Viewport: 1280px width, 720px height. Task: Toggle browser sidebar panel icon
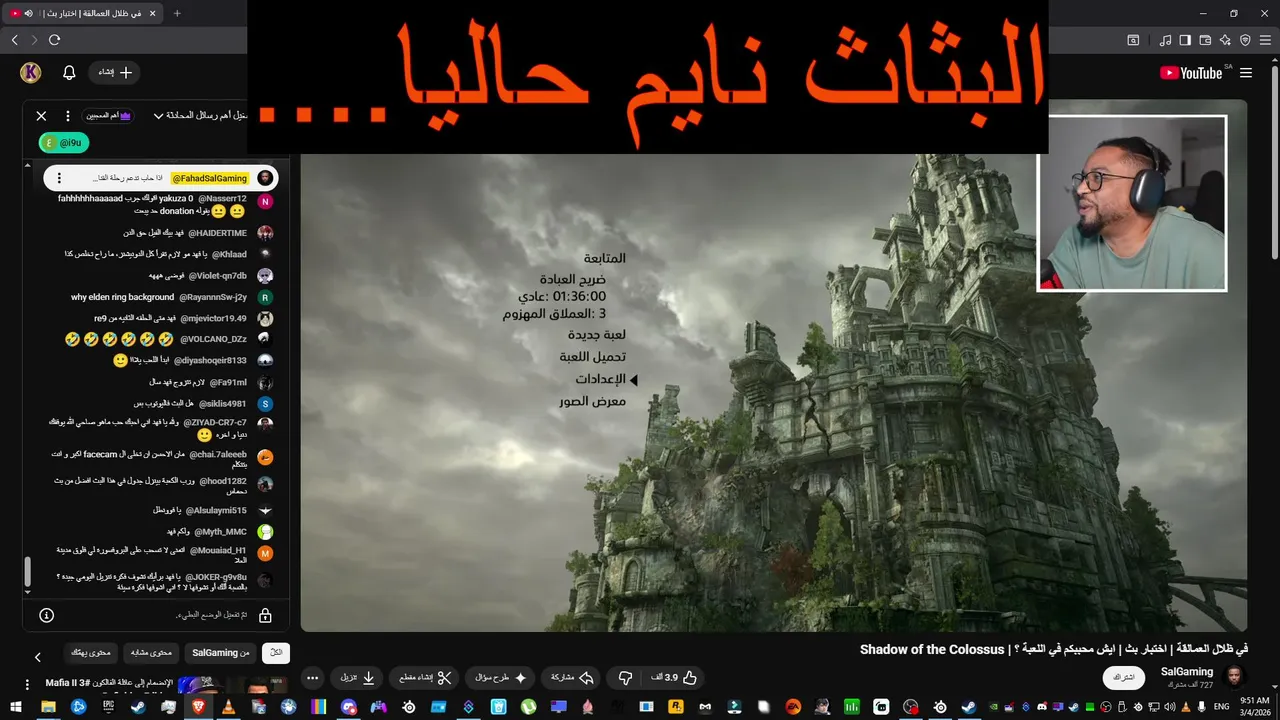(1185, 40)
